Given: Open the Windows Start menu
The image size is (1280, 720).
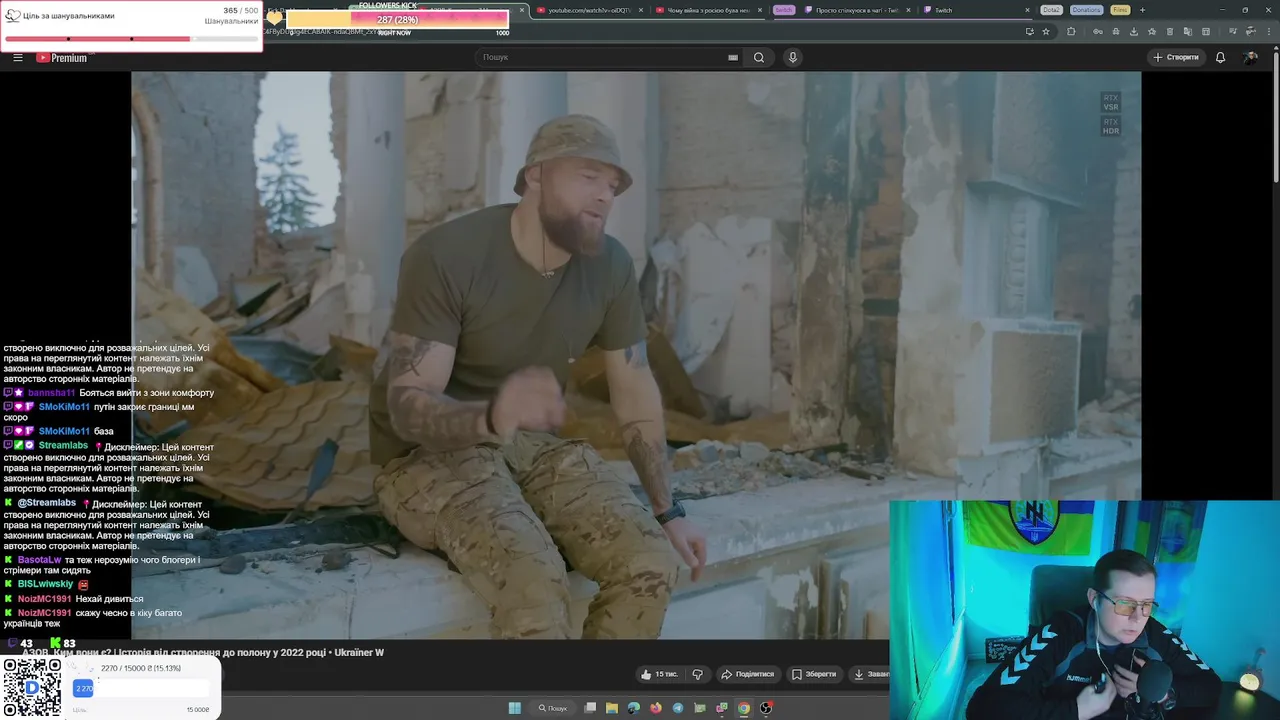Looking at the screenshot, I should (x=515, y=708).
